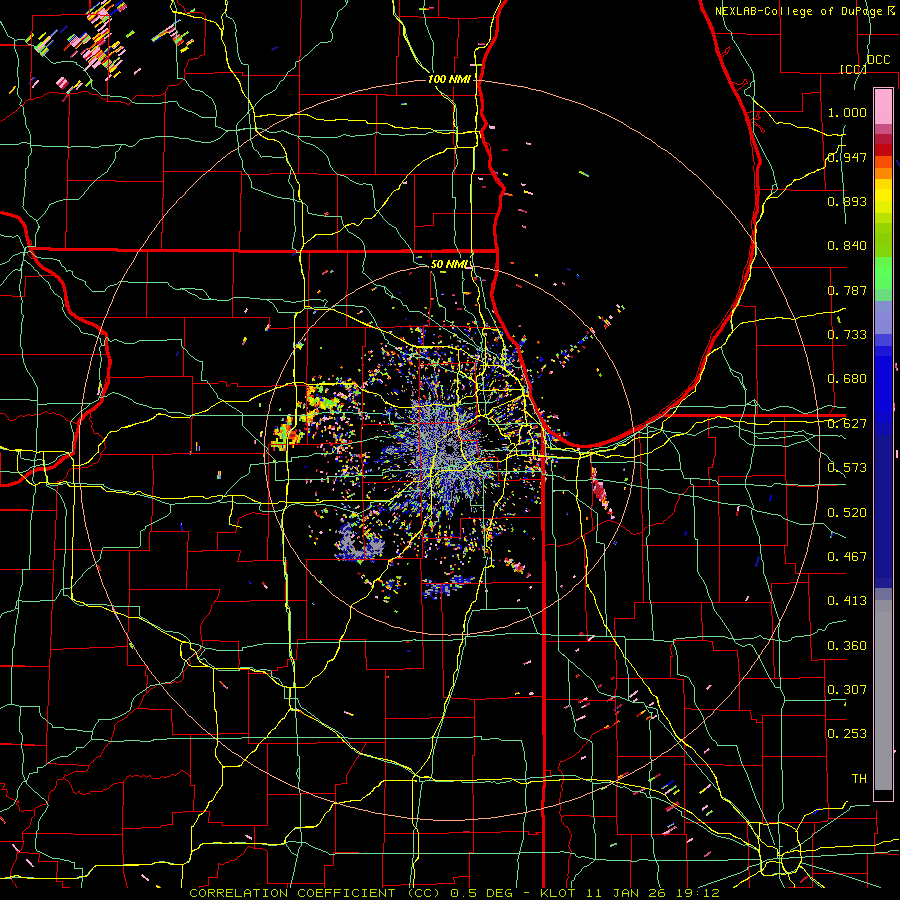Pick the lavender color scale segment
The height and width of the screenshot is (900, 900).
pyautogui.click(x=883, y=317)
